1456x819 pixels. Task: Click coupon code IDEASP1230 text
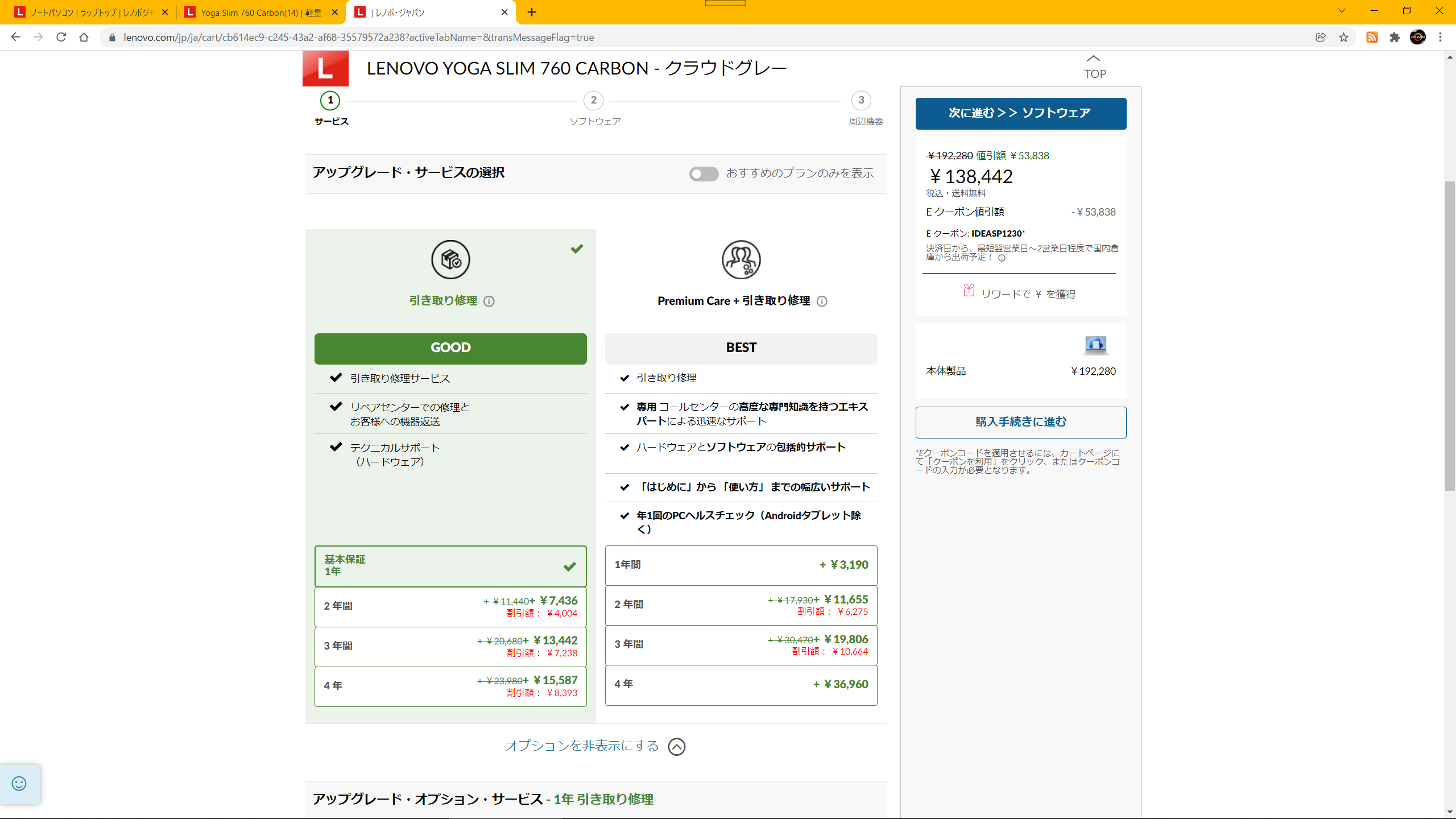[996, 234]
